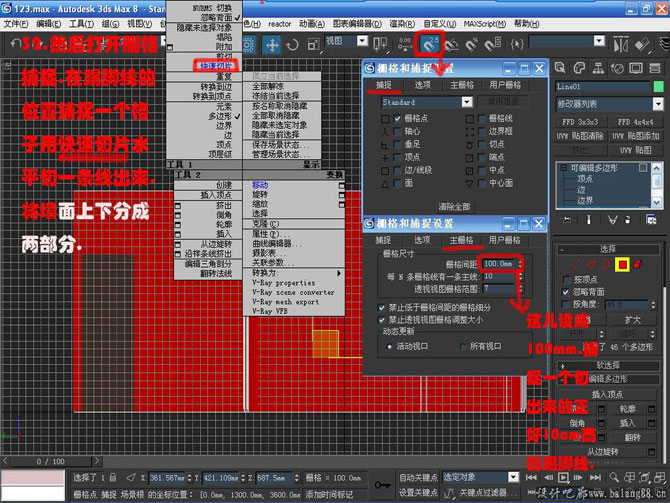Open the 视图 reference coordinate dropdown
Image resolution: width=670 pixels, height=503 pixels.
pos(362,41)
